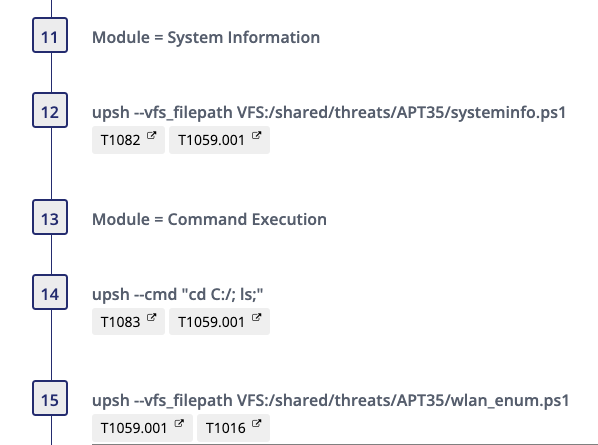Select step number 15 marker

pos(50,398)
